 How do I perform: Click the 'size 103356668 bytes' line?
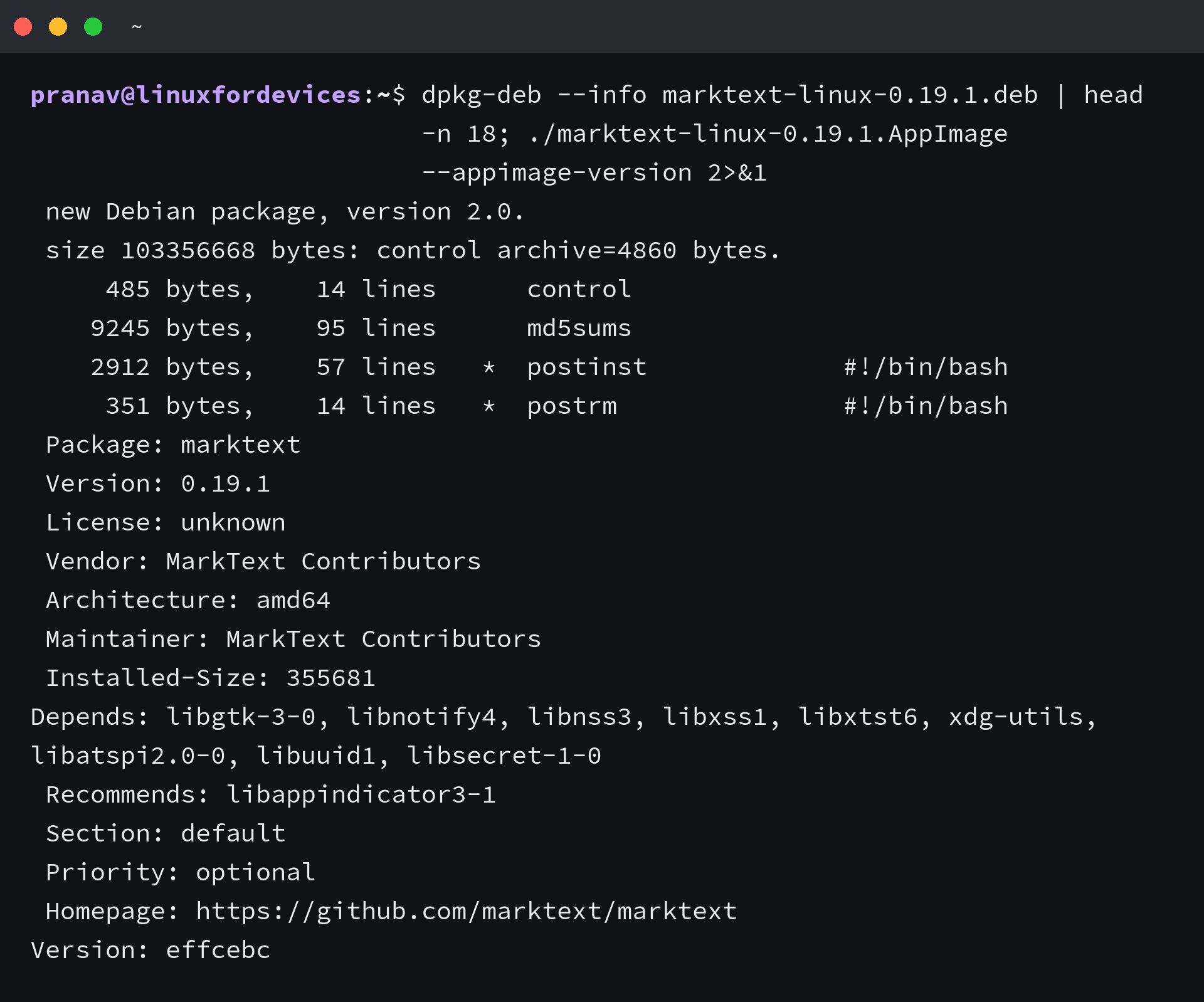413,251
